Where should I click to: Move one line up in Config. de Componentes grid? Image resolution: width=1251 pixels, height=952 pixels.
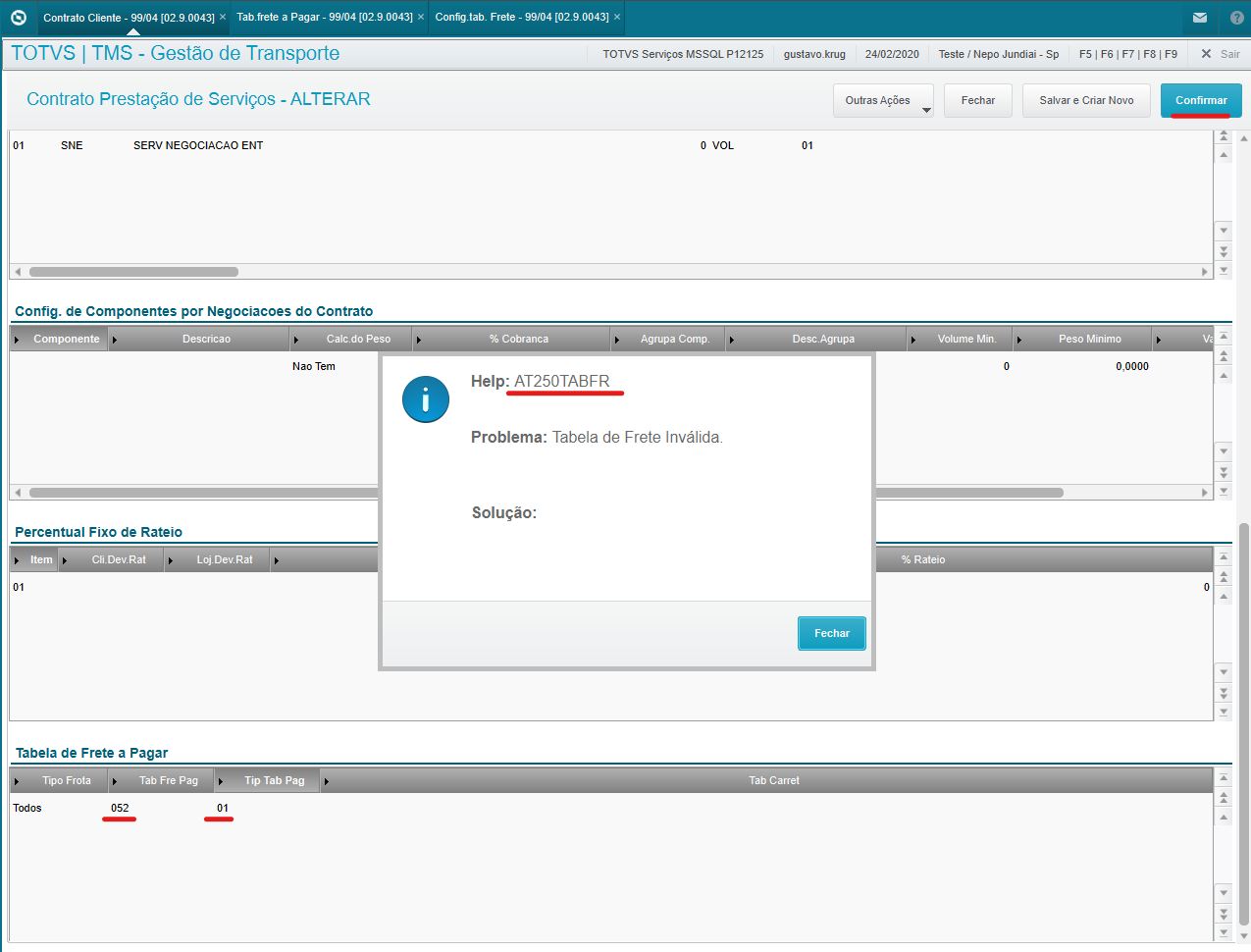click(x=1224, y=375)
